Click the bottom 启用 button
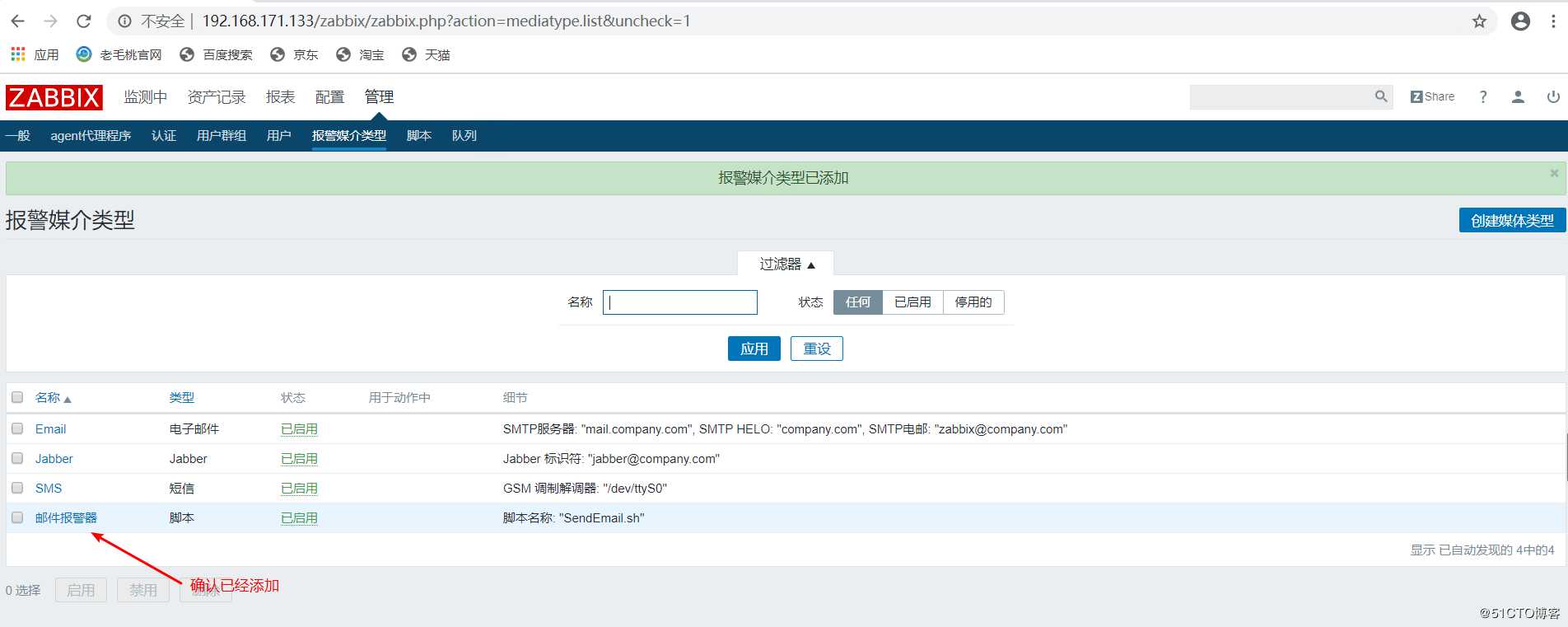 pos(81,590)
